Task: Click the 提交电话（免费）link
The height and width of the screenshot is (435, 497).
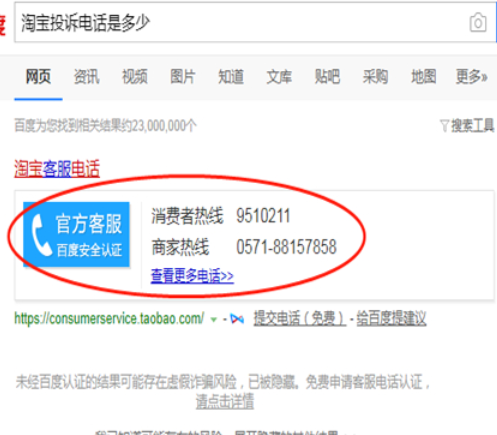Action: click(300, 318)
